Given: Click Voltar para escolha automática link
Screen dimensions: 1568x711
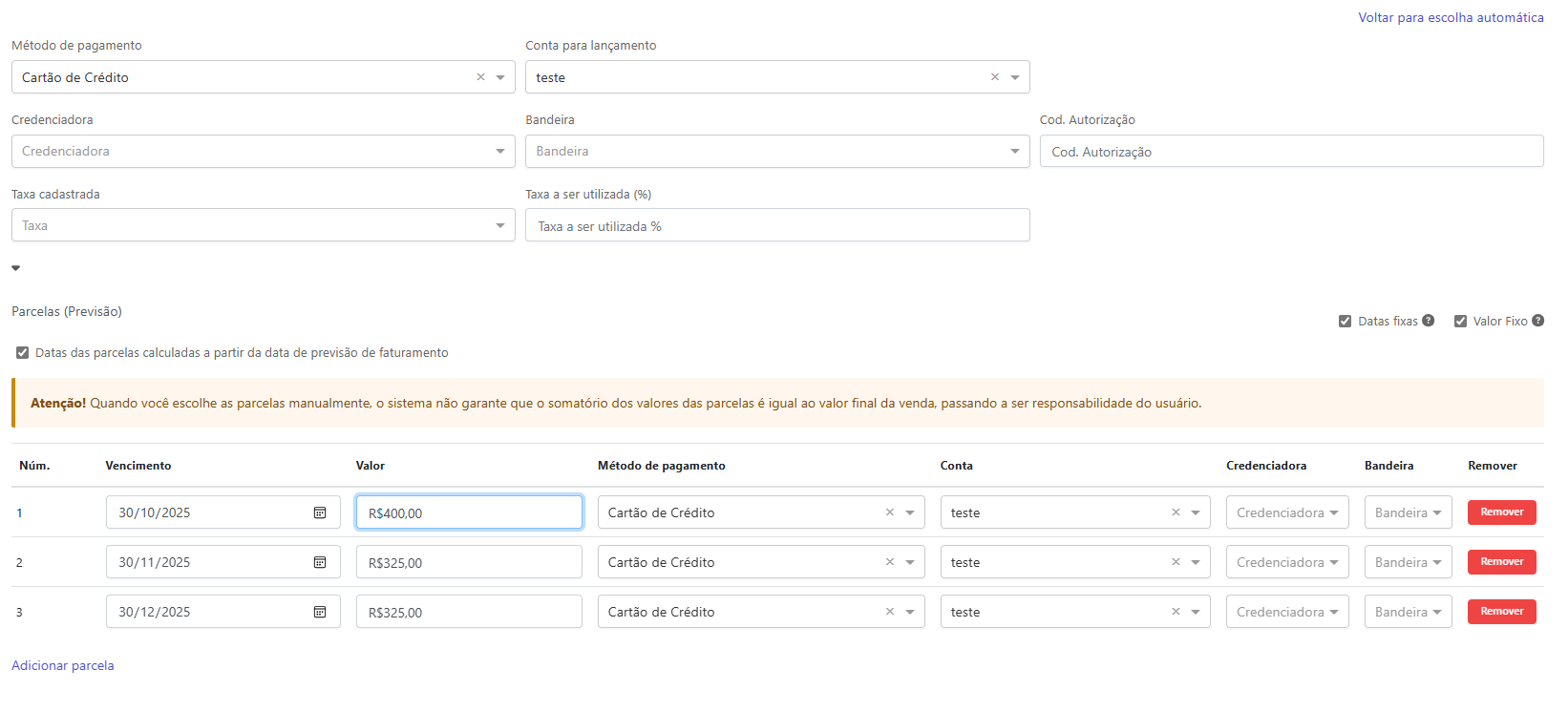Looking at the screenshot, I should coord(1451,17).
